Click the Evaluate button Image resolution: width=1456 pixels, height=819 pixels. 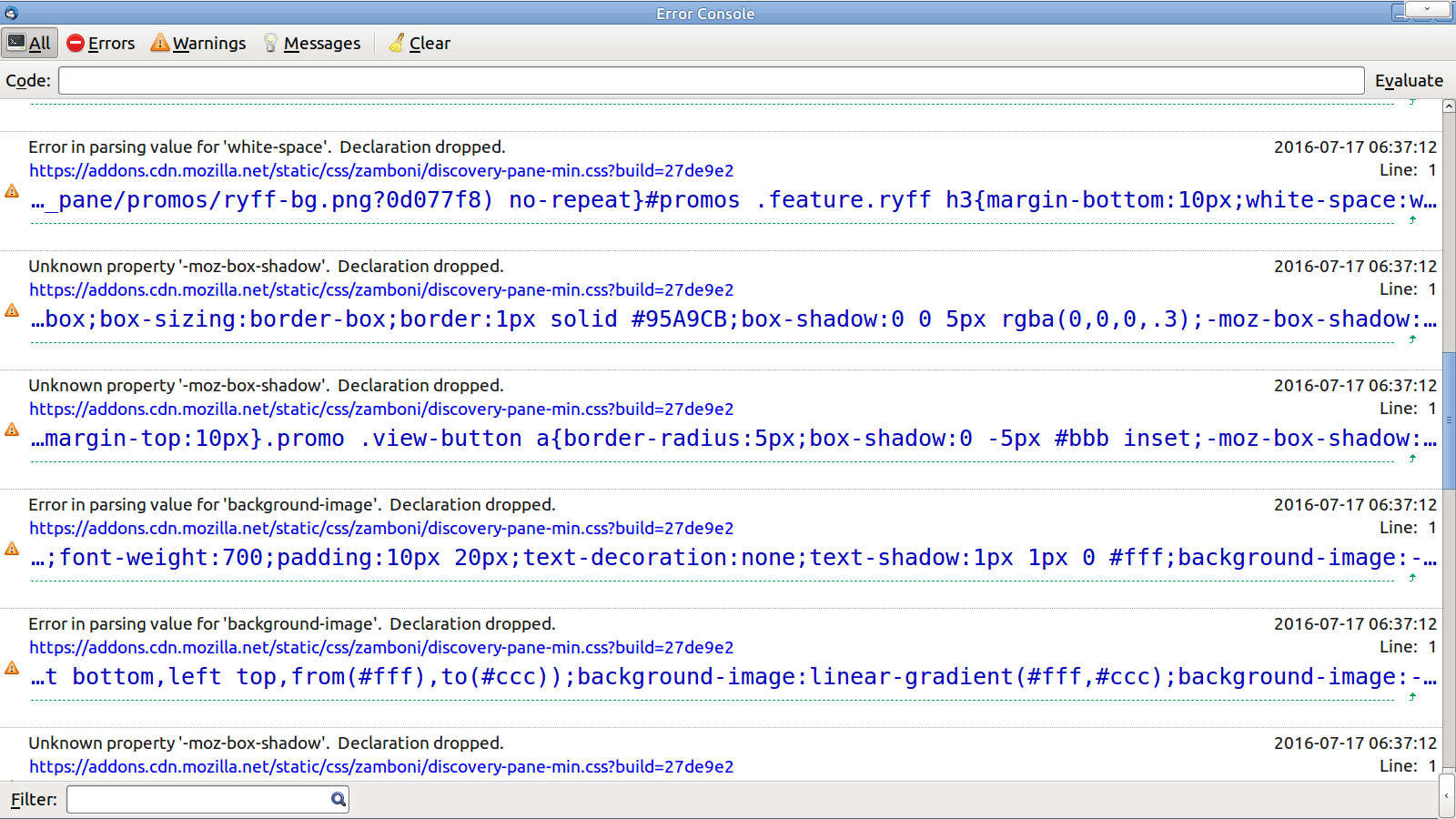click(x=1409, y=80)
